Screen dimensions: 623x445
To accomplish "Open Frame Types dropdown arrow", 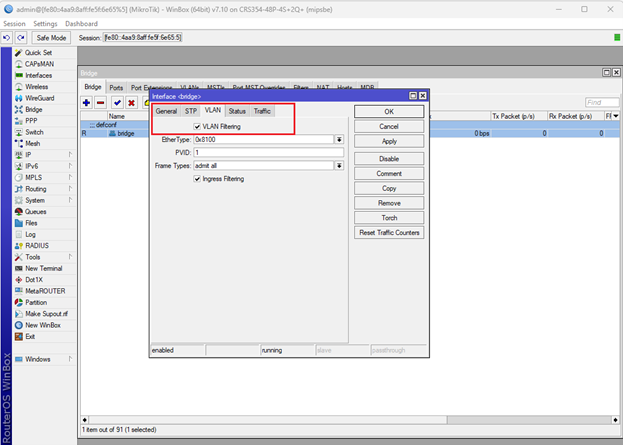I will point(339,166).
